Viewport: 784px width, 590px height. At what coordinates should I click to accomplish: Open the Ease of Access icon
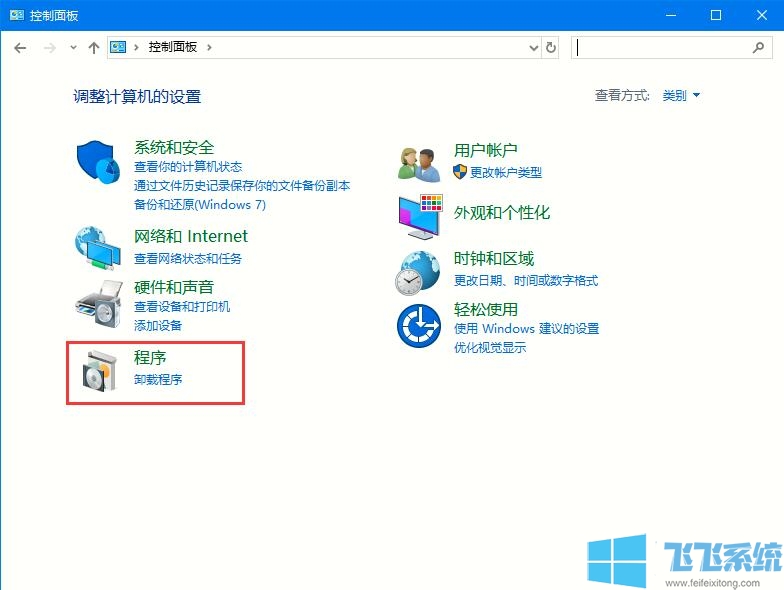point(418,325)
